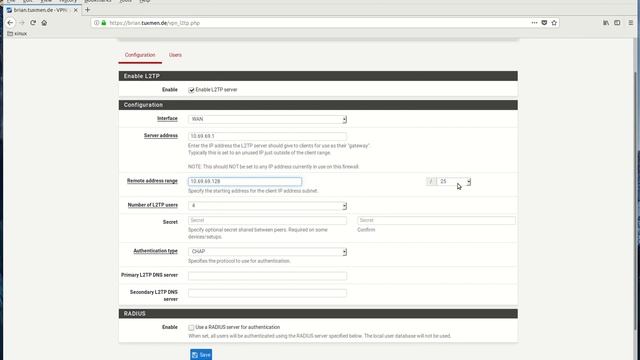640x360 pixels.
Task: Go back with the browser back arrow
Action: (10, 23)
